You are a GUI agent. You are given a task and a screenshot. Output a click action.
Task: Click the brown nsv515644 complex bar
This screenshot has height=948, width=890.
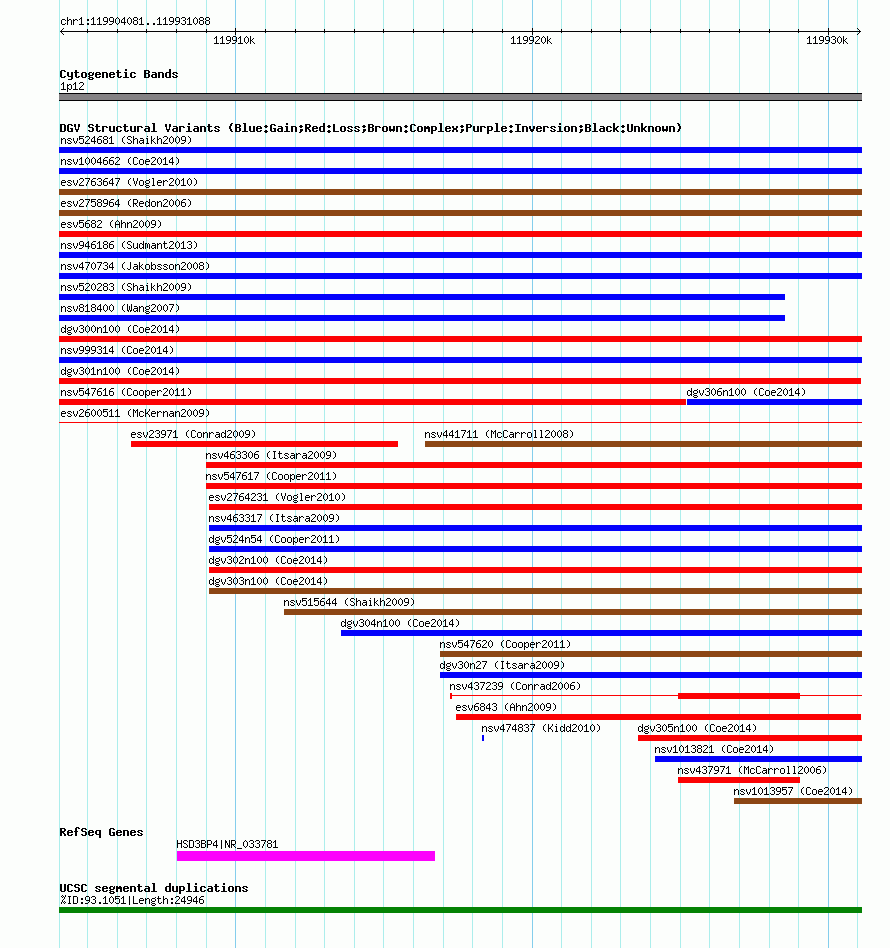pos(573,612)
